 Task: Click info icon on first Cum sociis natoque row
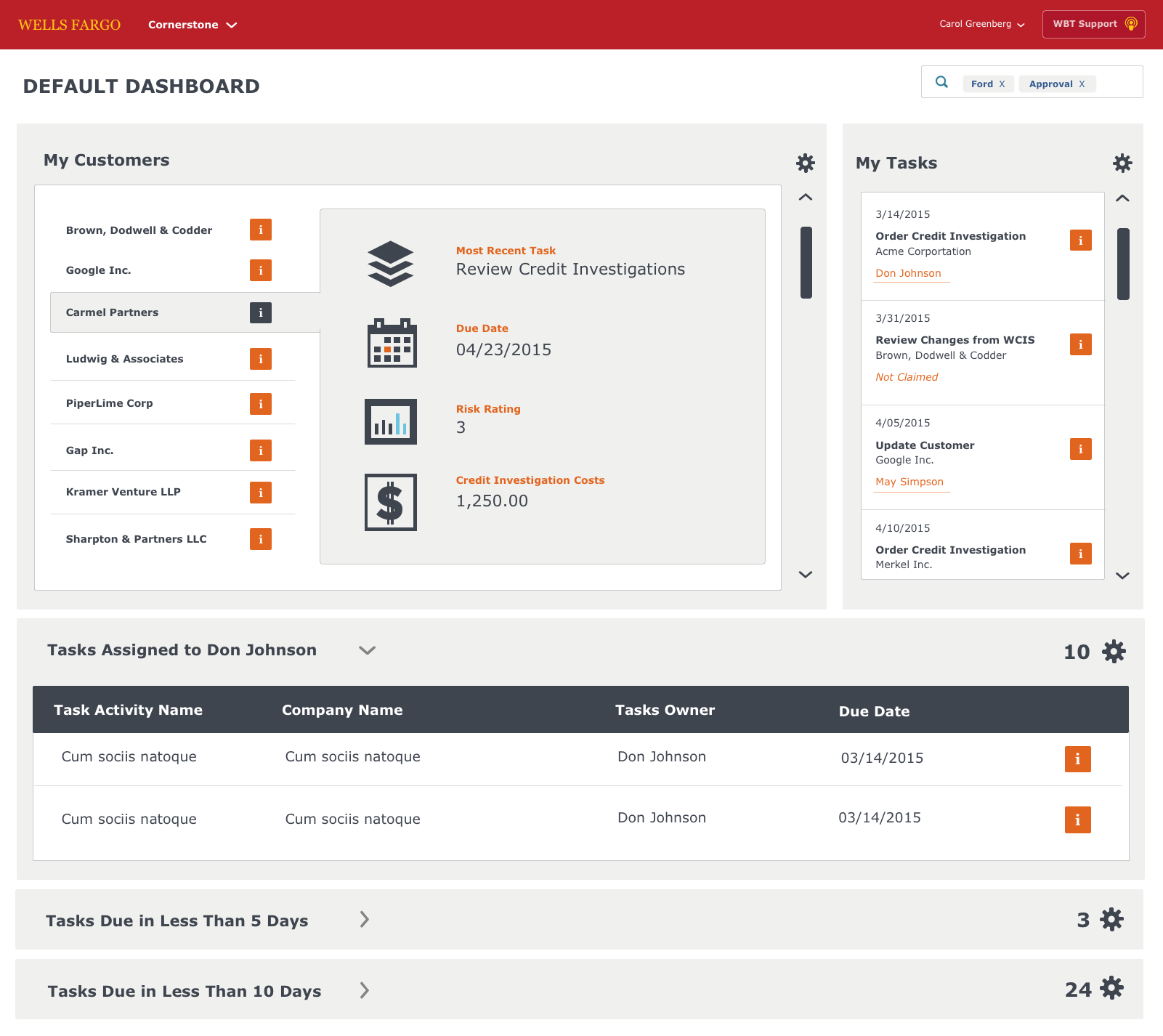pyautogui.click(x=1077, y=758)
